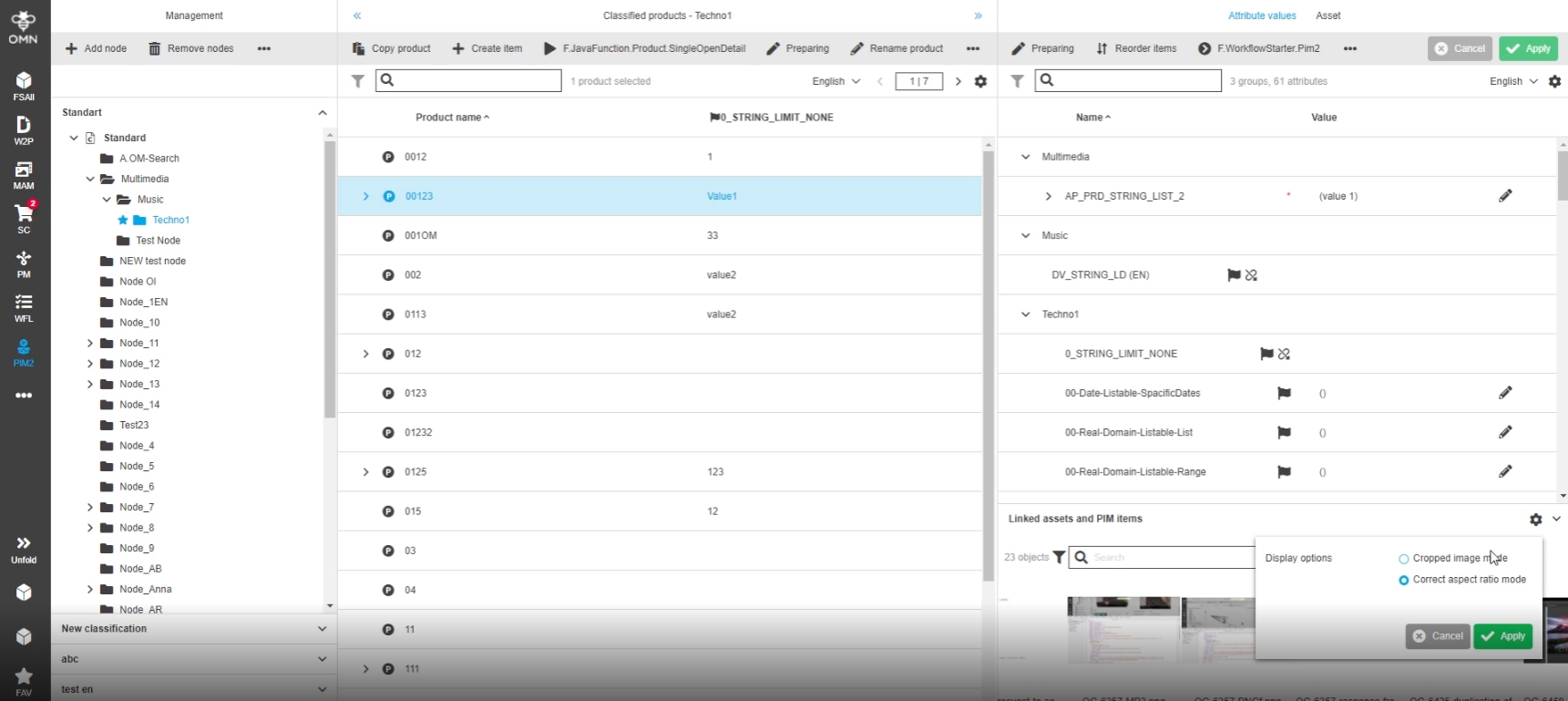Viewport: 1568px width, 701px height.
Task: Click Create item toolbar item
Action: pyautogui.click(x=487, y=48)
